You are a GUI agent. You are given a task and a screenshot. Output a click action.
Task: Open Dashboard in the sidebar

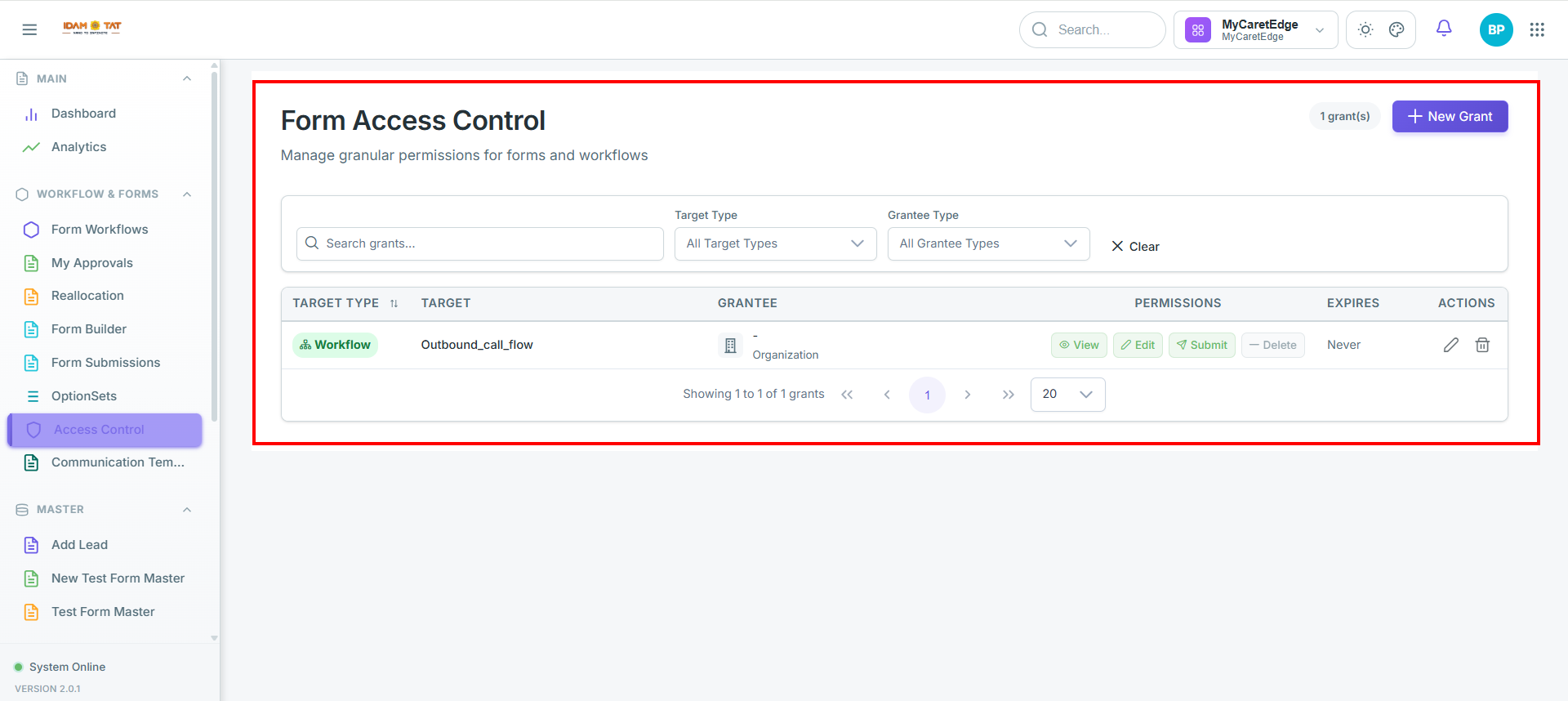coord(105,114)
